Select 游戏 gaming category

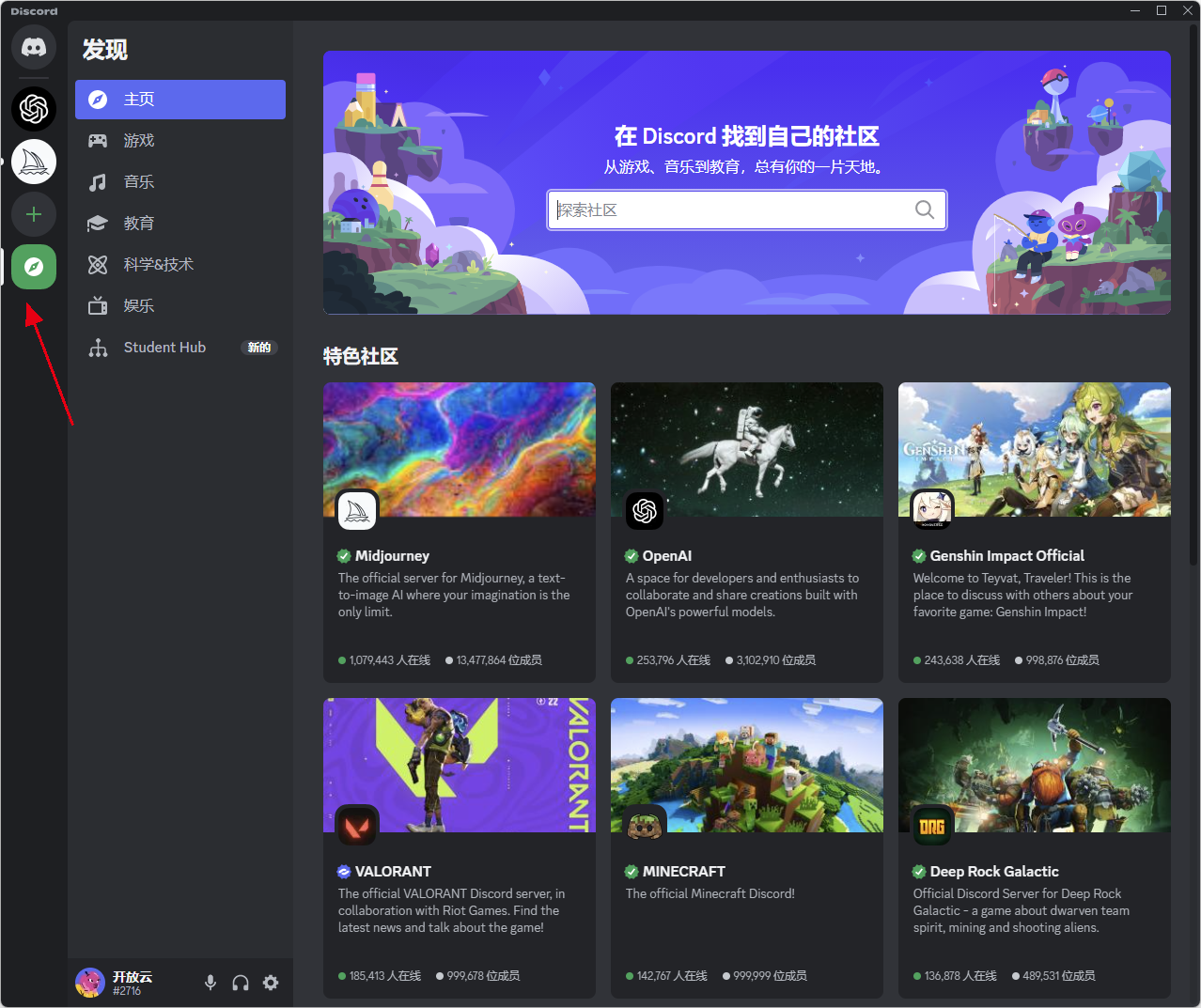tap(180, 141)
